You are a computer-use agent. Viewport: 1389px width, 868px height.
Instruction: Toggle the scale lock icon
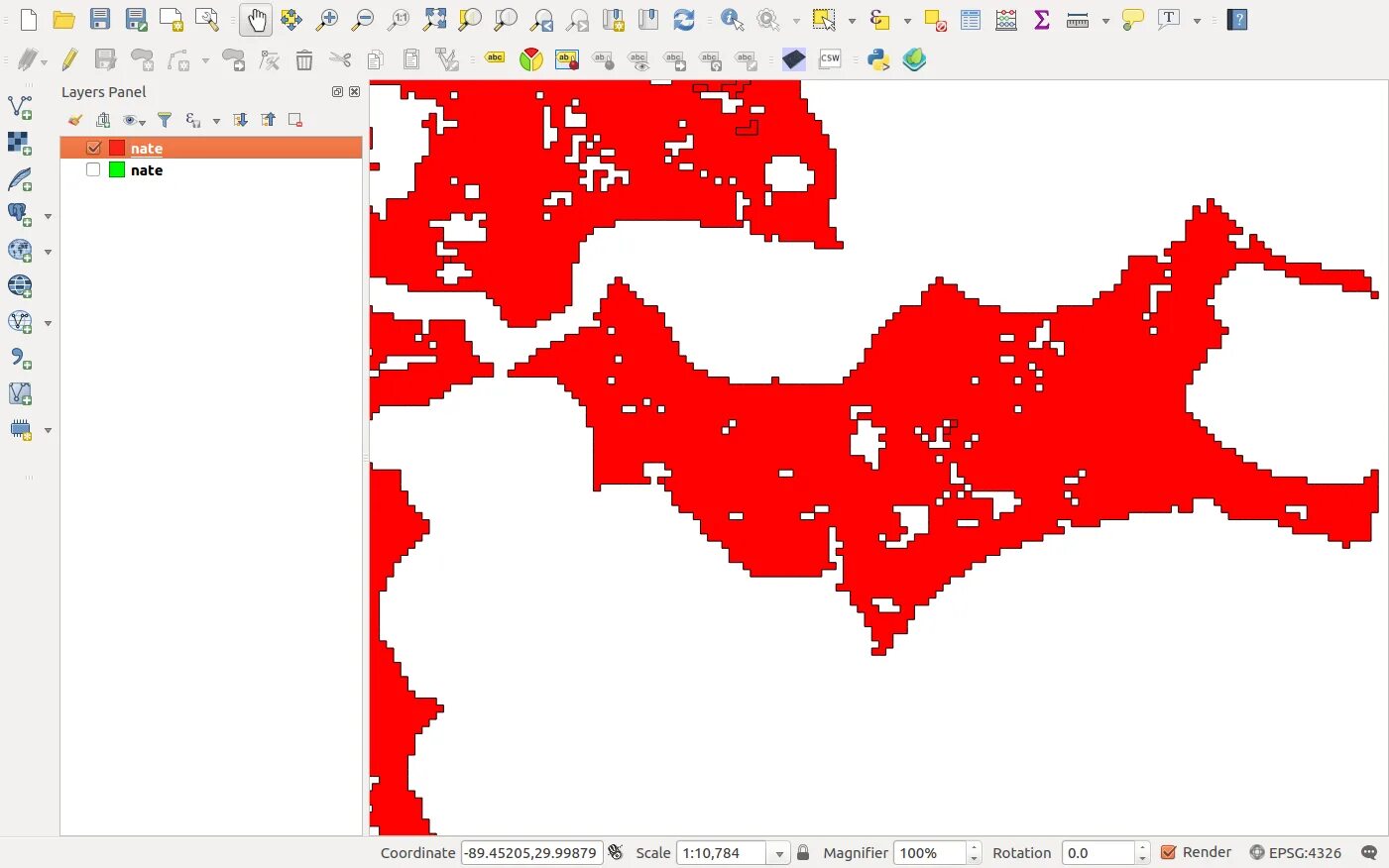point(803,853)
